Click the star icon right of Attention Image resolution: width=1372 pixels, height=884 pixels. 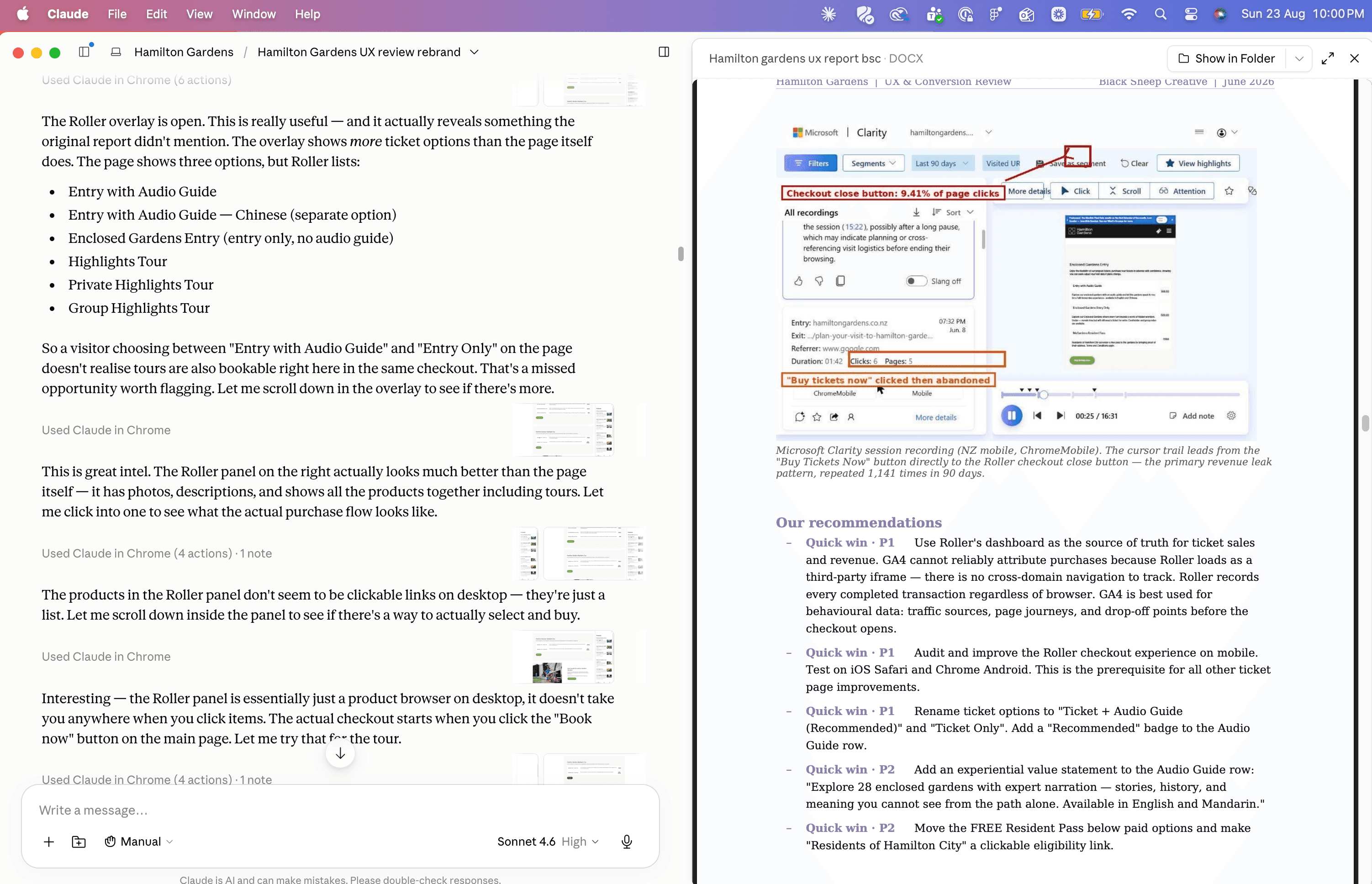1229,191
